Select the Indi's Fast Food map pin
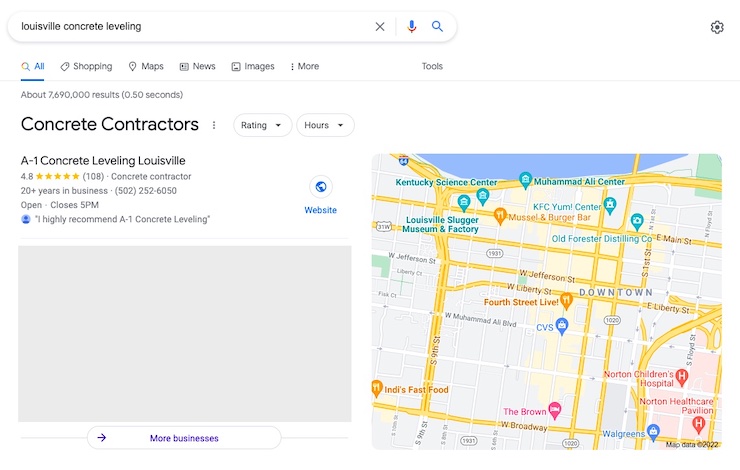The image size is (740, 470). tap(376, 387)
